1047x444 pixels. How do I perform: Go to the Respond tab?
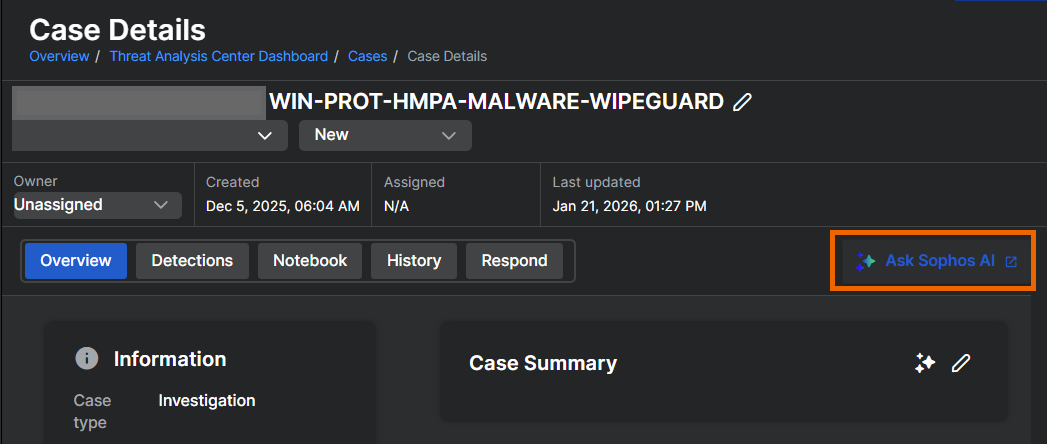(514, 261)
